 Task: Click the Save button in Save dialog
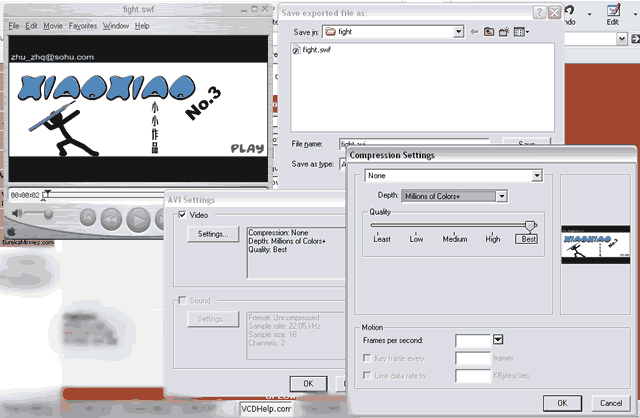tap(526, 143)
